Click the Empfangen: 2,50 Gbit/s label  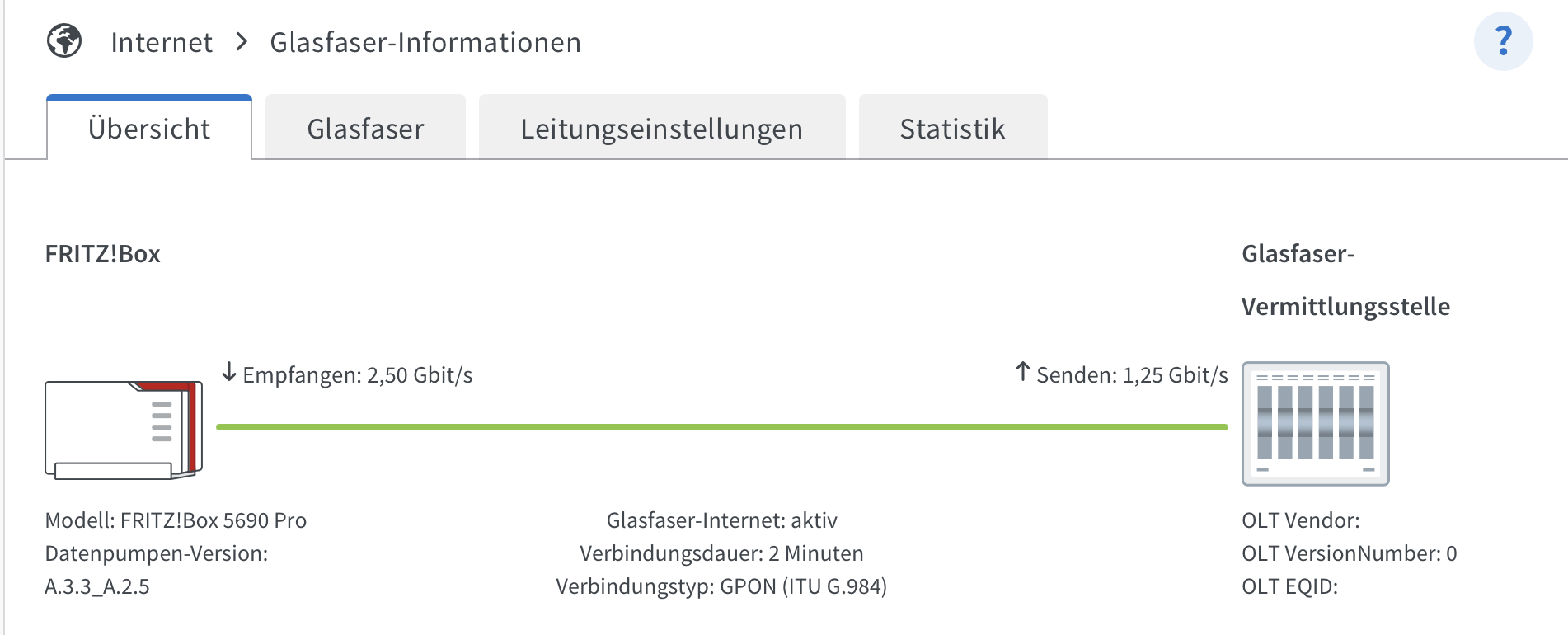358,375
